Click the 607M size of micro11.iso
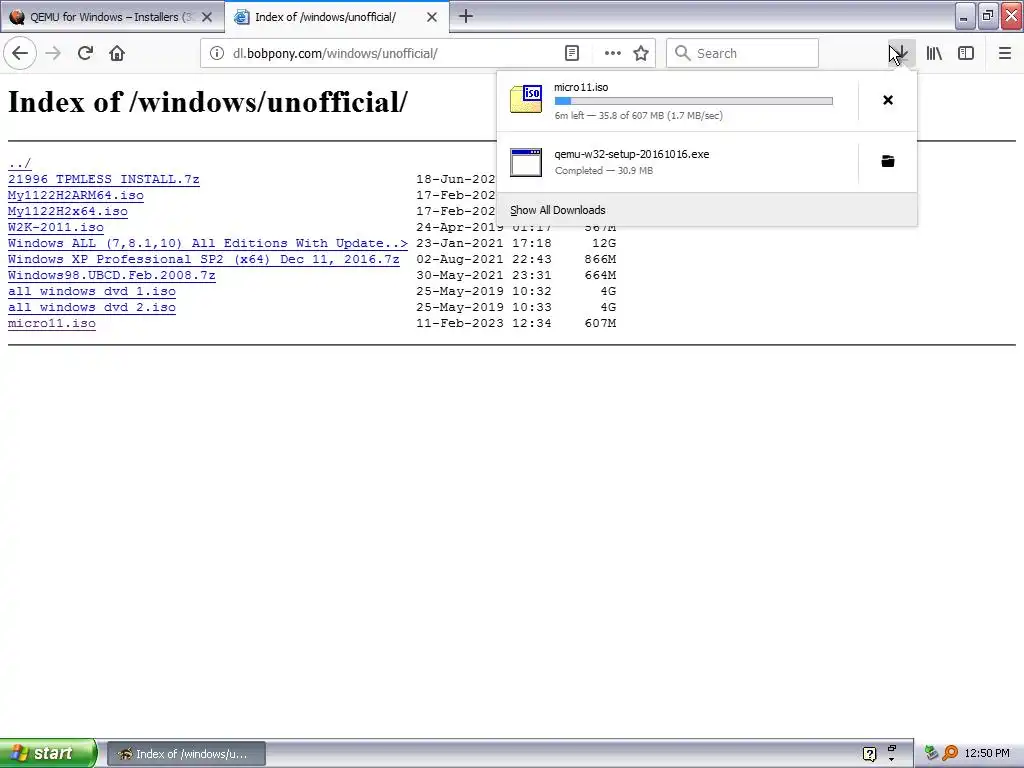 pos(600,323)
